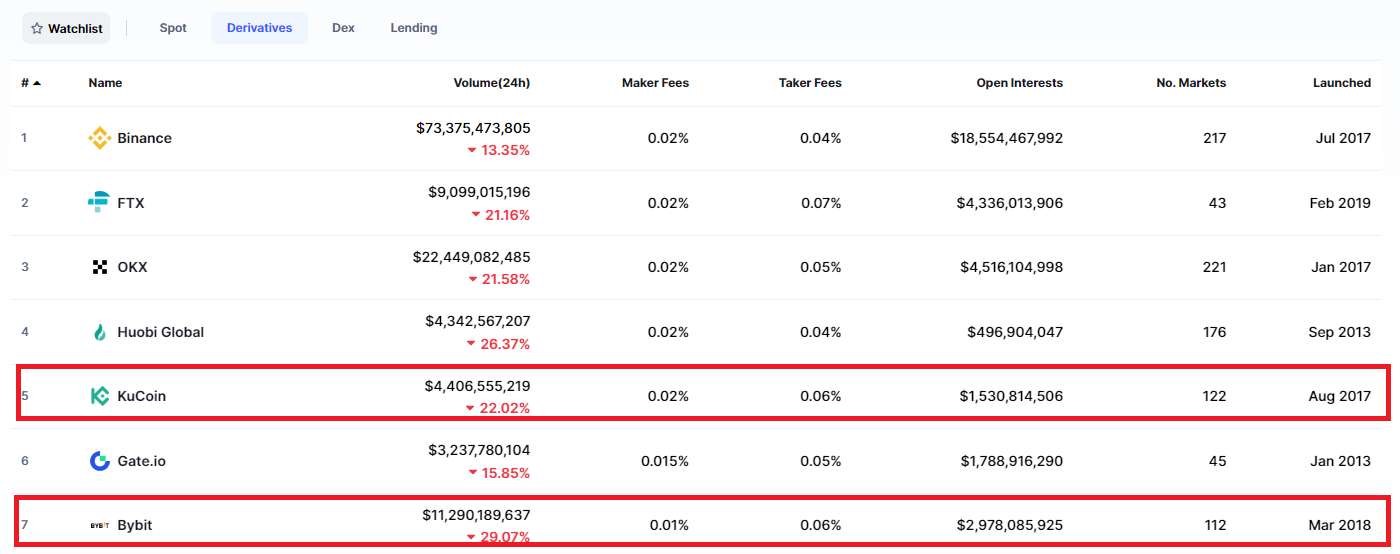The image size is (1400, 554).
Task: Open the KuCoin exchange link
Action: click(142, 396)
